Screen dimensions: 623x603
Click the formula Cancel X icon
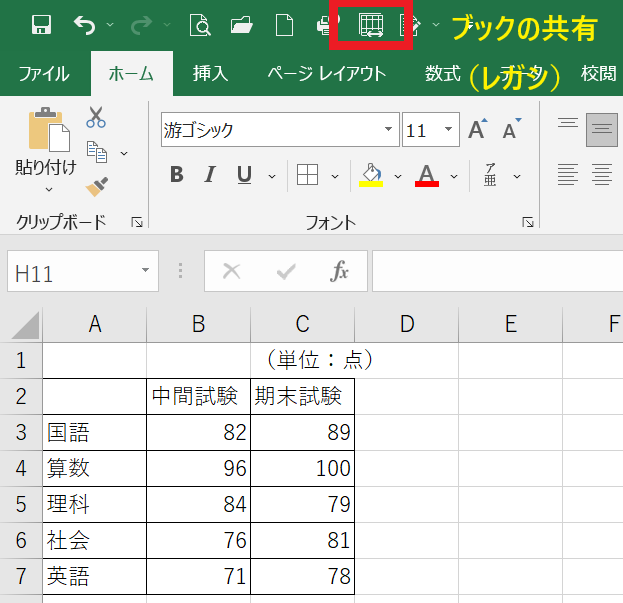click(x=231, y=272)
